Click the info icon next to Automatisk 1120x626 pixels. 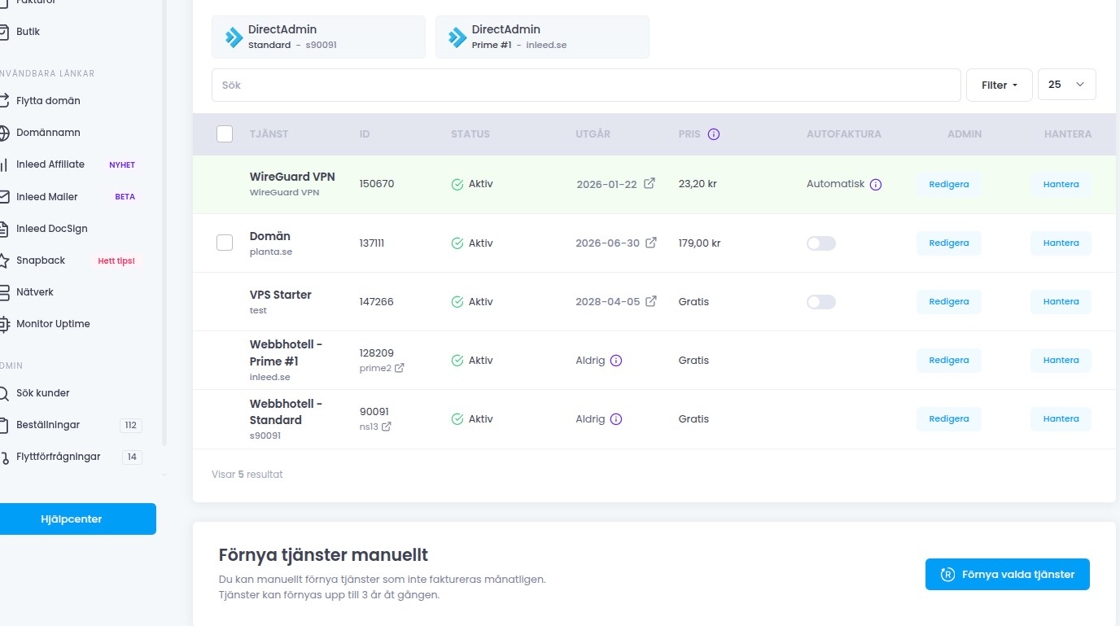(x=876, y=185)
